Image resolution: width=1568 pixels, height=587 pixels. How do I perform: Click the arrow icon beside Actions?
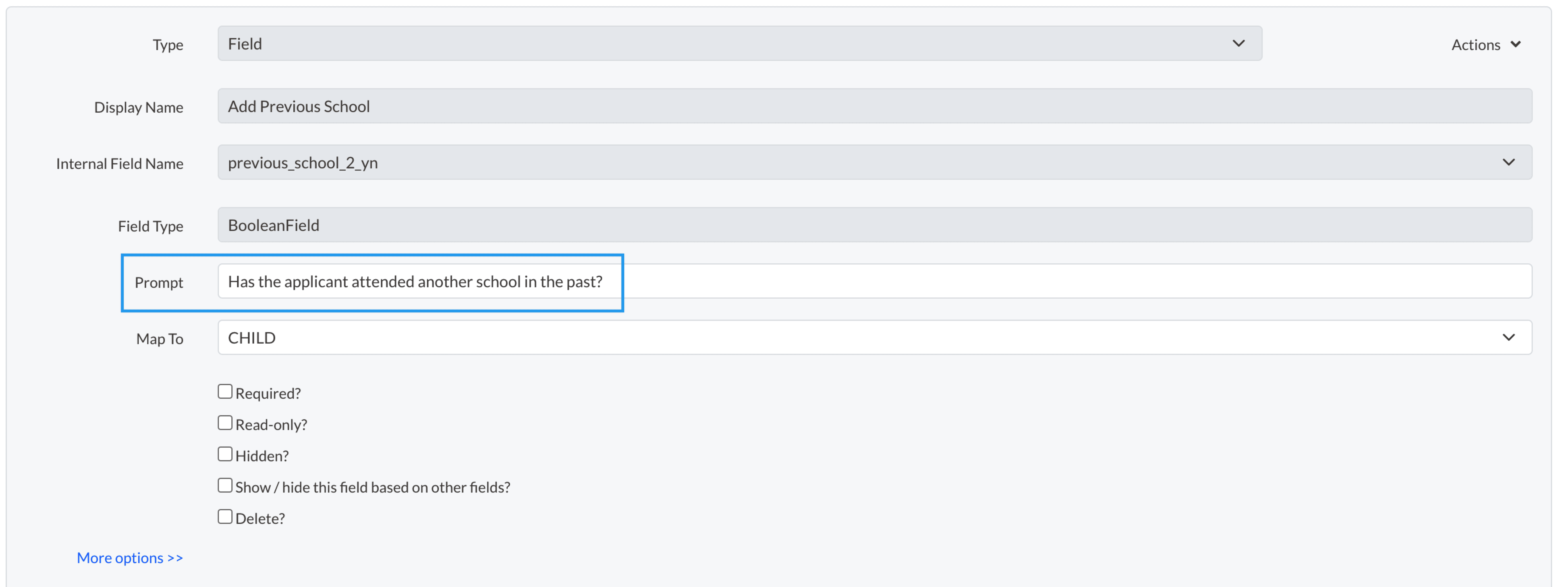[x=1516, y=44]
